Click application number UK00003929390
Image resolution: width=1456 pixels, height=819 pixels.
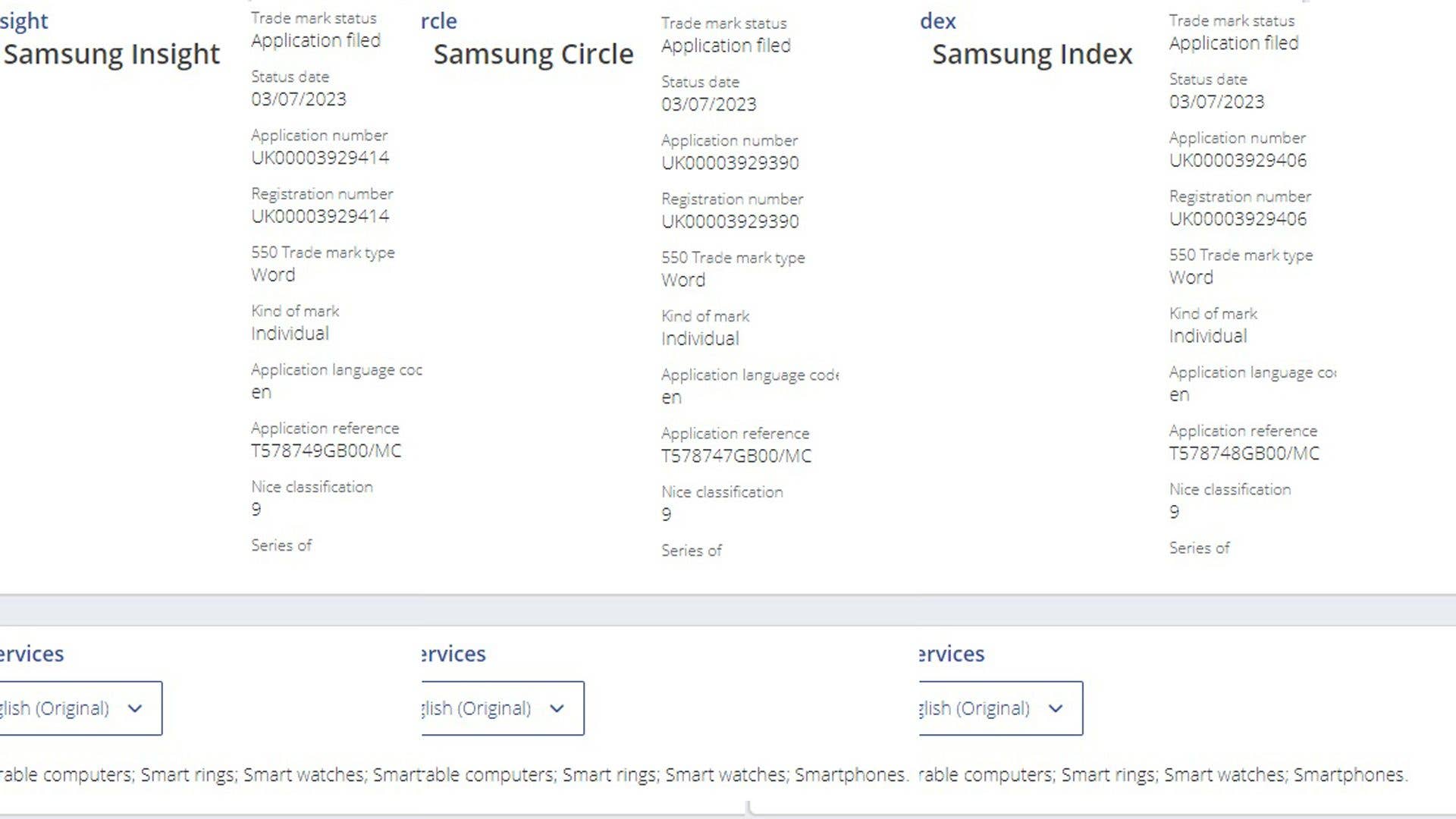pyautogui.click(x=730, y=163)
